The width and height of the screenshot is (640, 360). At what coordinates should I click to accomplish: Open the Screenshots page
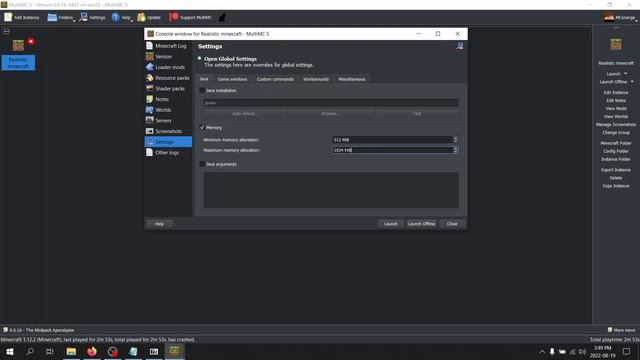168,131
